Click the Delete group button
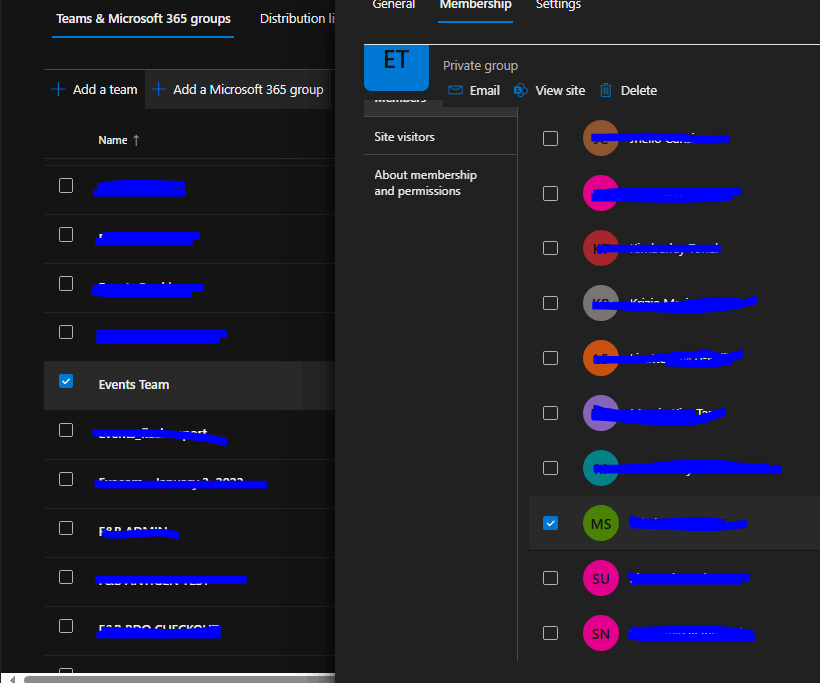The height and width of the screenshot is (683, 820). [x=628, y=90]
